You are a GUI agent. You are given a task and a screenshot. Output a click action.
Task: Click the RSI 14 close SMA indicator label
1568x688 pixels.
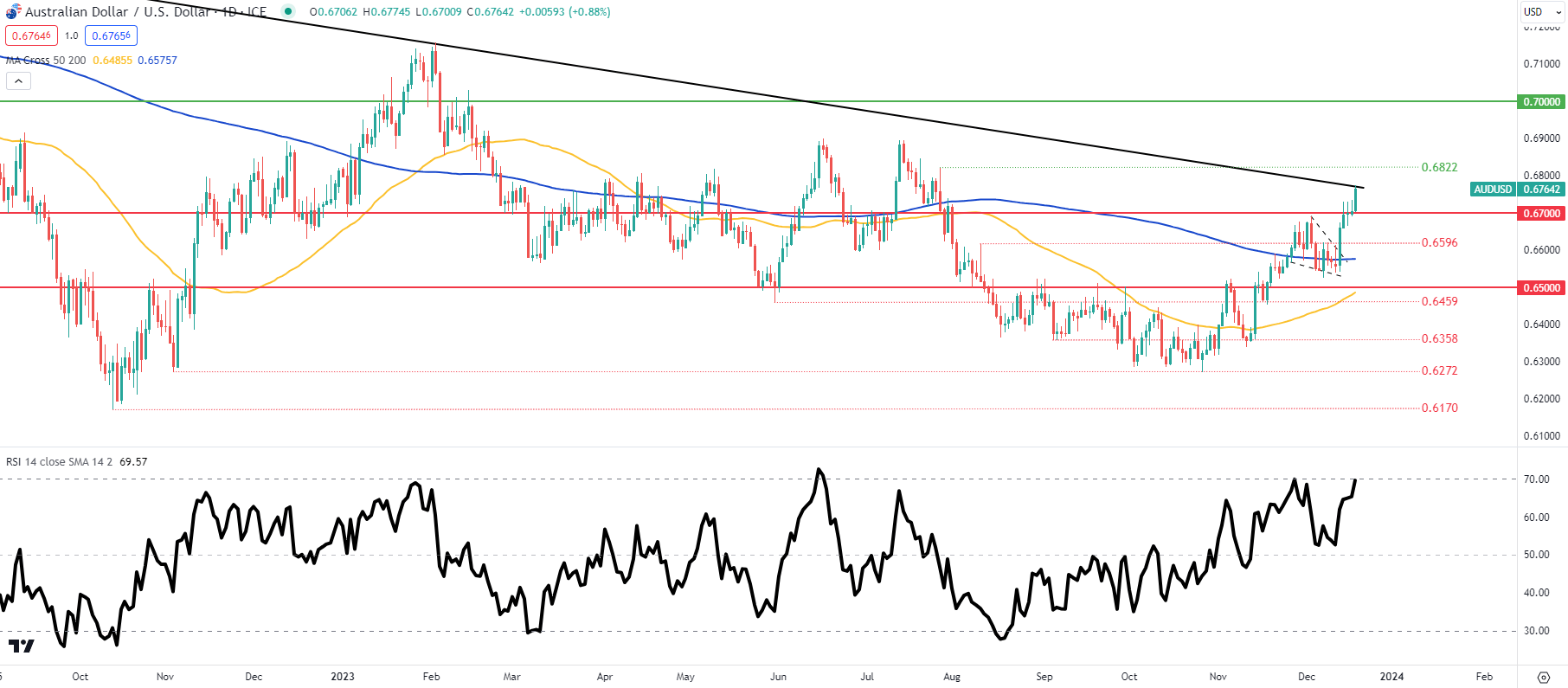pos(59,462)
